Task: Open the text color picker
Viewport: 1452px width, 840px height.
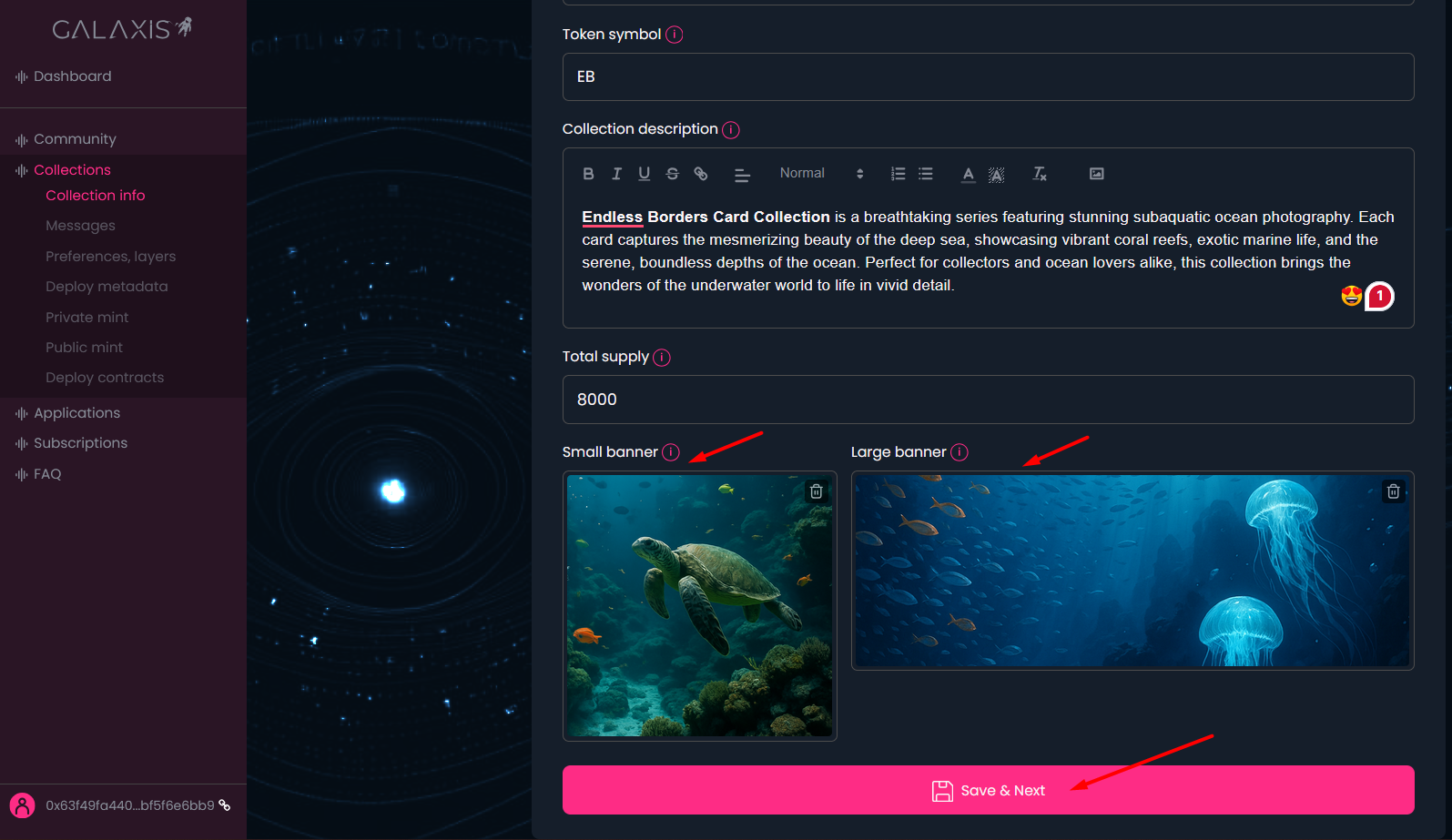Action: 968,174
